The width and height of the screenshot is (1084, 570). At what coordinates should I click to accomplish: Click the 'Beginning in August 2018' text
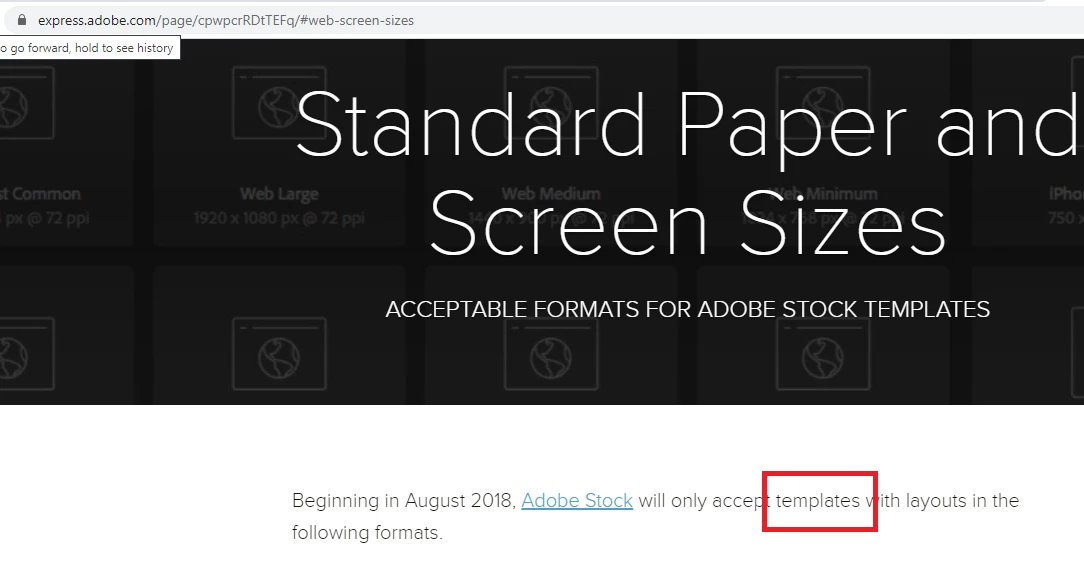pos(404,500)
